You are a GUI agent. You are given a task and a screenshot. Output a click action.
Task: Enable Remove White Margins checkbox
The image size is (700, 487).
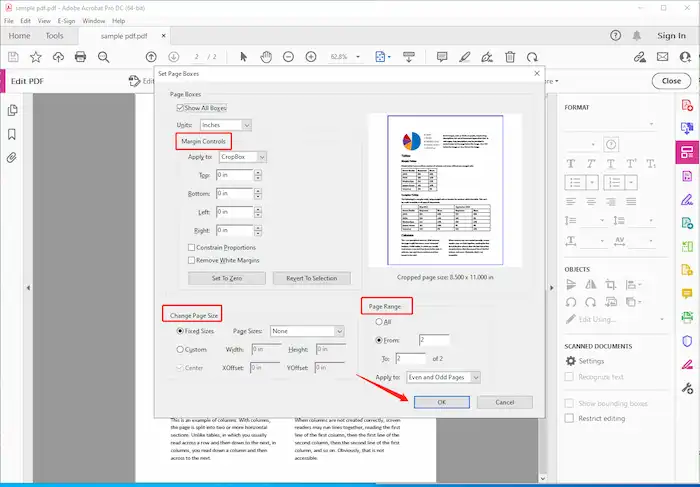tap(192, 260)
